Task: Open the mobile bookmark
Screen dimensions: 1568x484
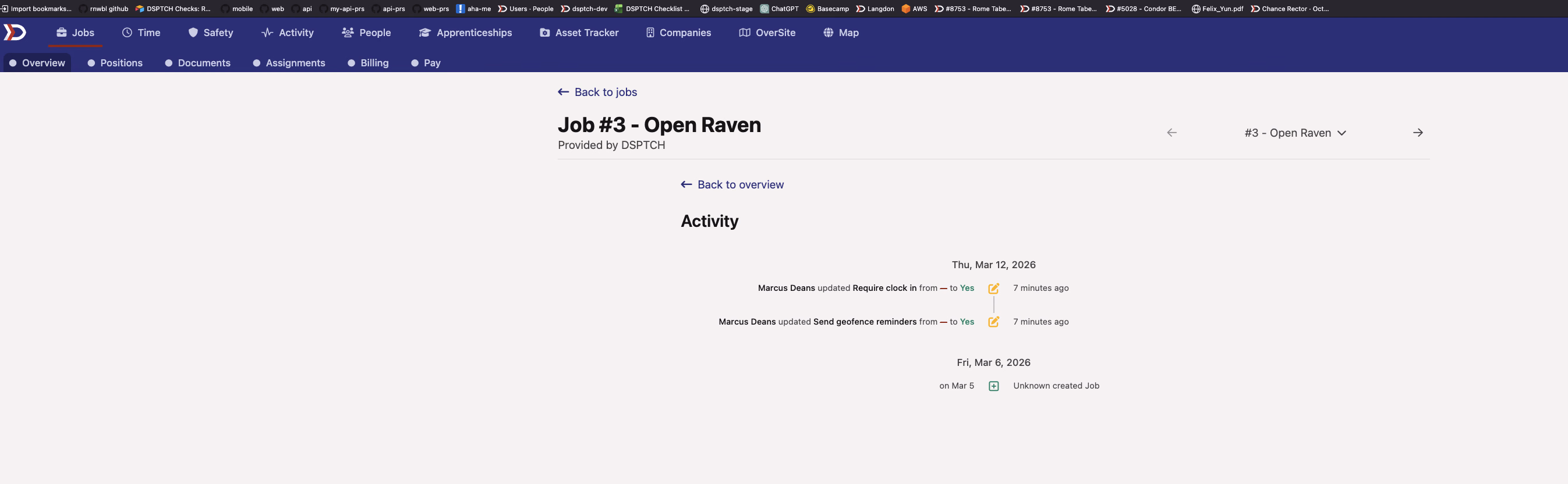Action: 237,9
